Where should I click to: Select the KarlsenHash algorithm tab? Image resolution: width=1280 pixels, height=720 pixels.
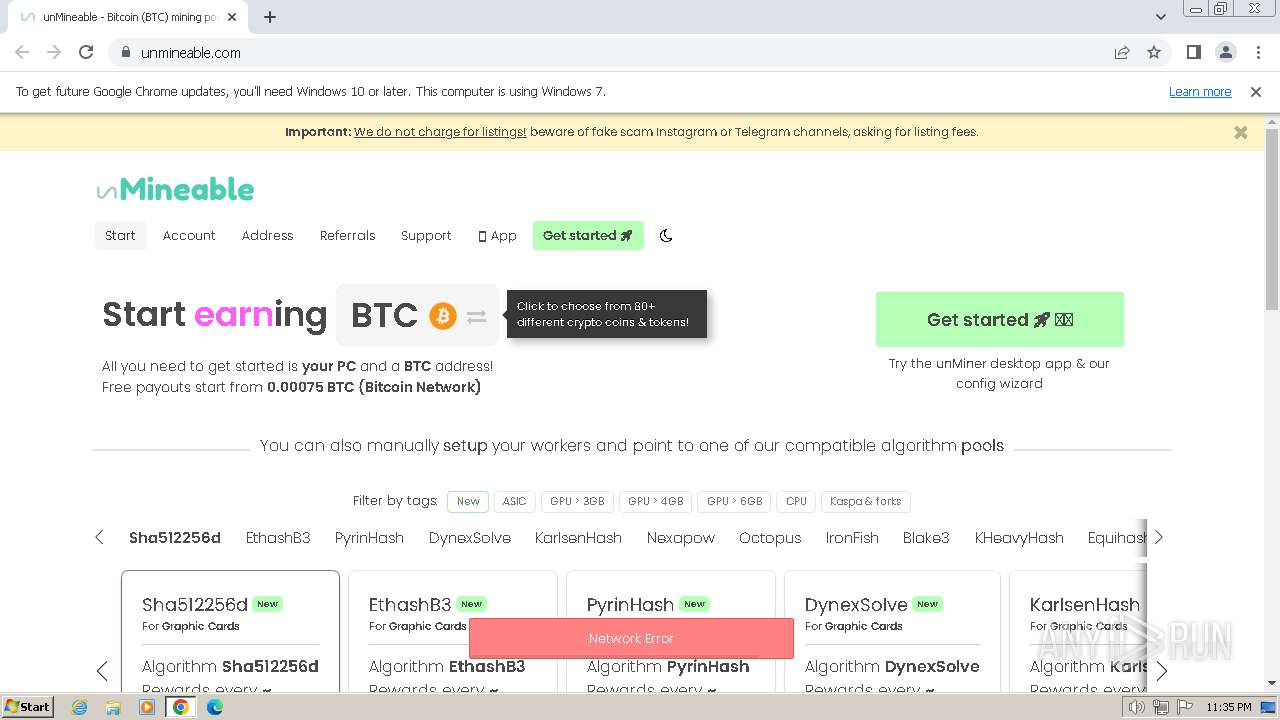pos(578,537)
